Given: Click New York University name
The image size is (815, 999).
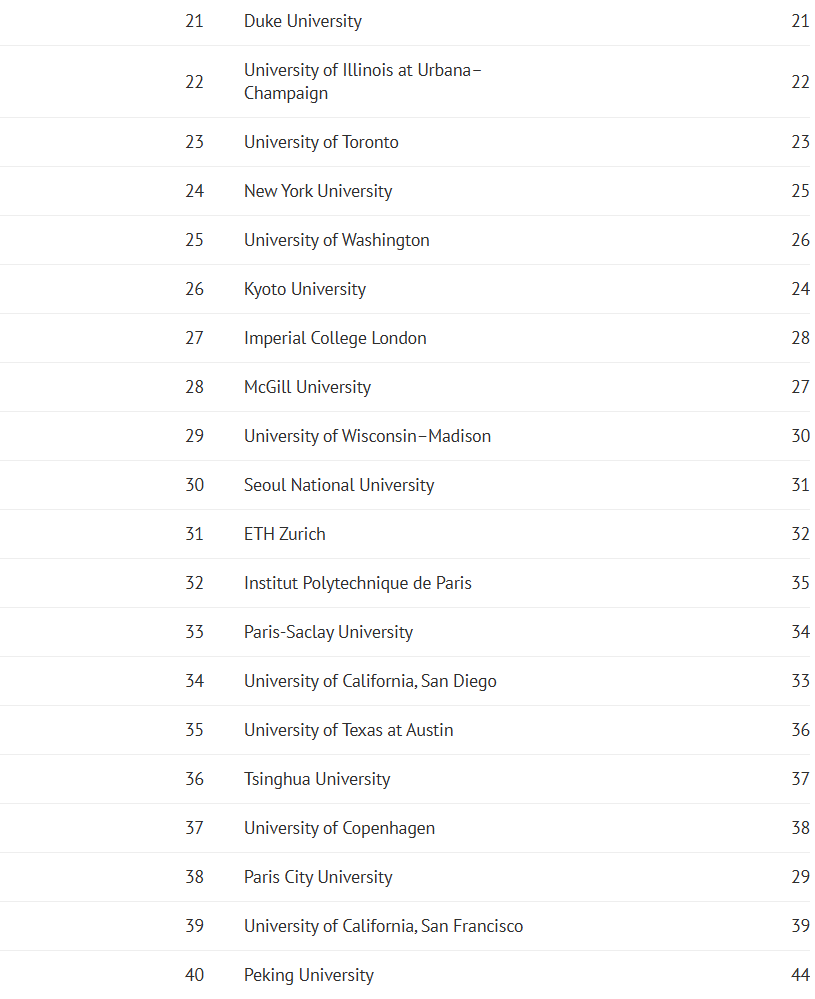Looking at the screenshot, I should click(318, 191).
